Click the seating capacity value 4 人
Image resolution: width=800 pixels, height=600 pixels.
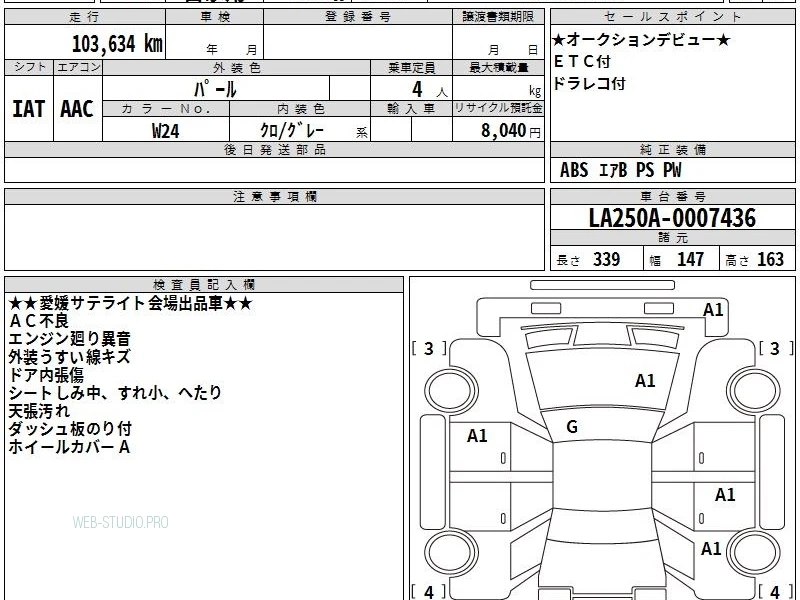pyautogui.click(x=429, y=90)
